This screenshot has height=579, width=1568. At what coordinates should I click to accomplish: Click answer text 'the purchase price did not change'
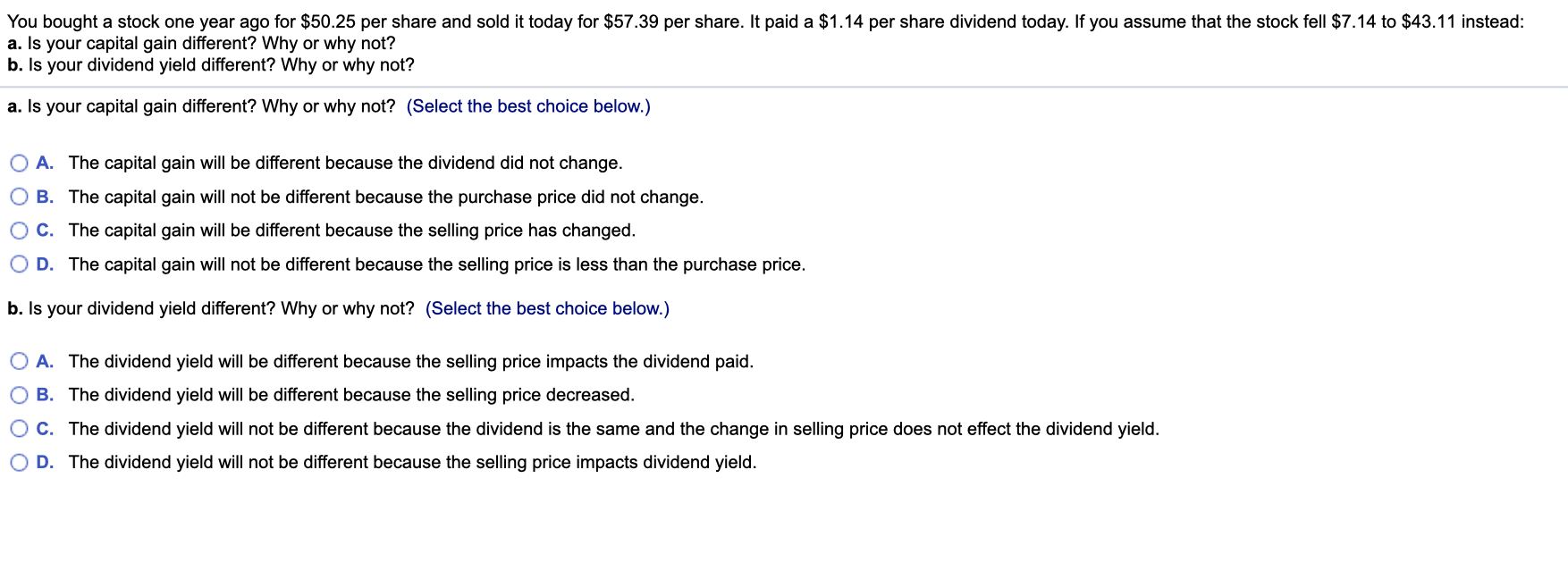(385, 197)
